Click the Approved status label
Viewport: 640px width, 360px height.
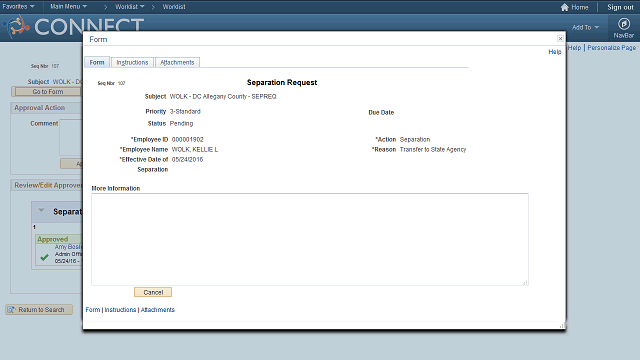pyautogui.click(x=53, y=239)
